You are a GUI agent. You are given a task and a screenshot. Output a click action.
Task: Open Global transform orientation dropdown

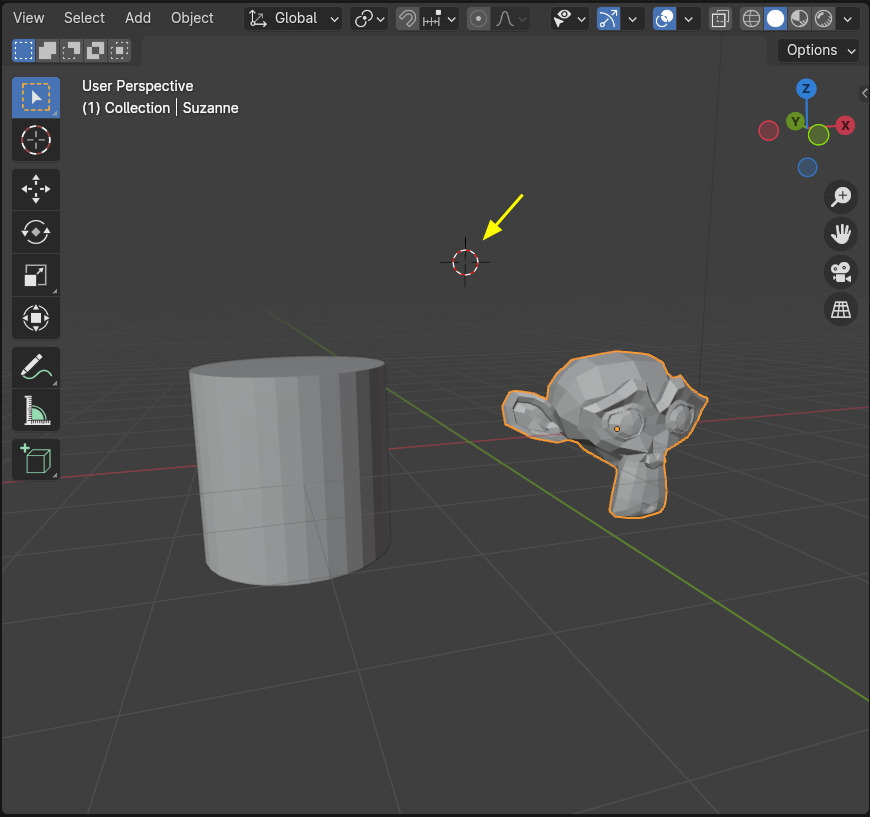293,19
